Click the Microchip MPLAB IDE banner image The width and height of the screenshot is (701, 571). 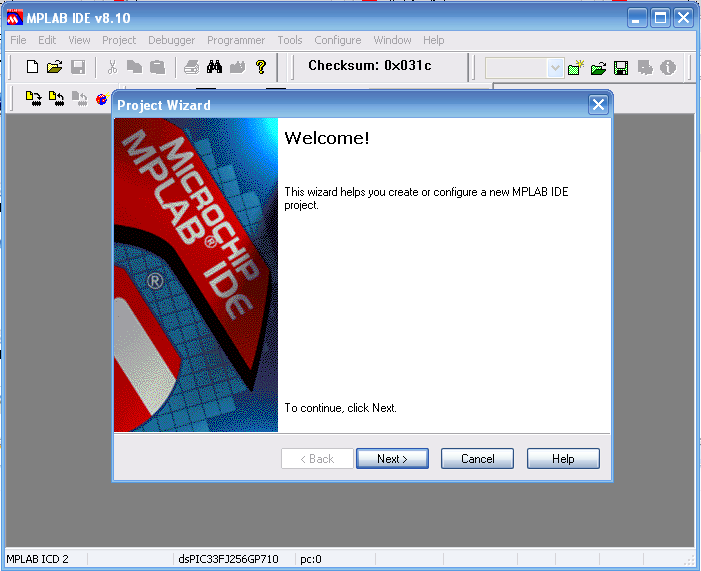click(x=196, y=275)
